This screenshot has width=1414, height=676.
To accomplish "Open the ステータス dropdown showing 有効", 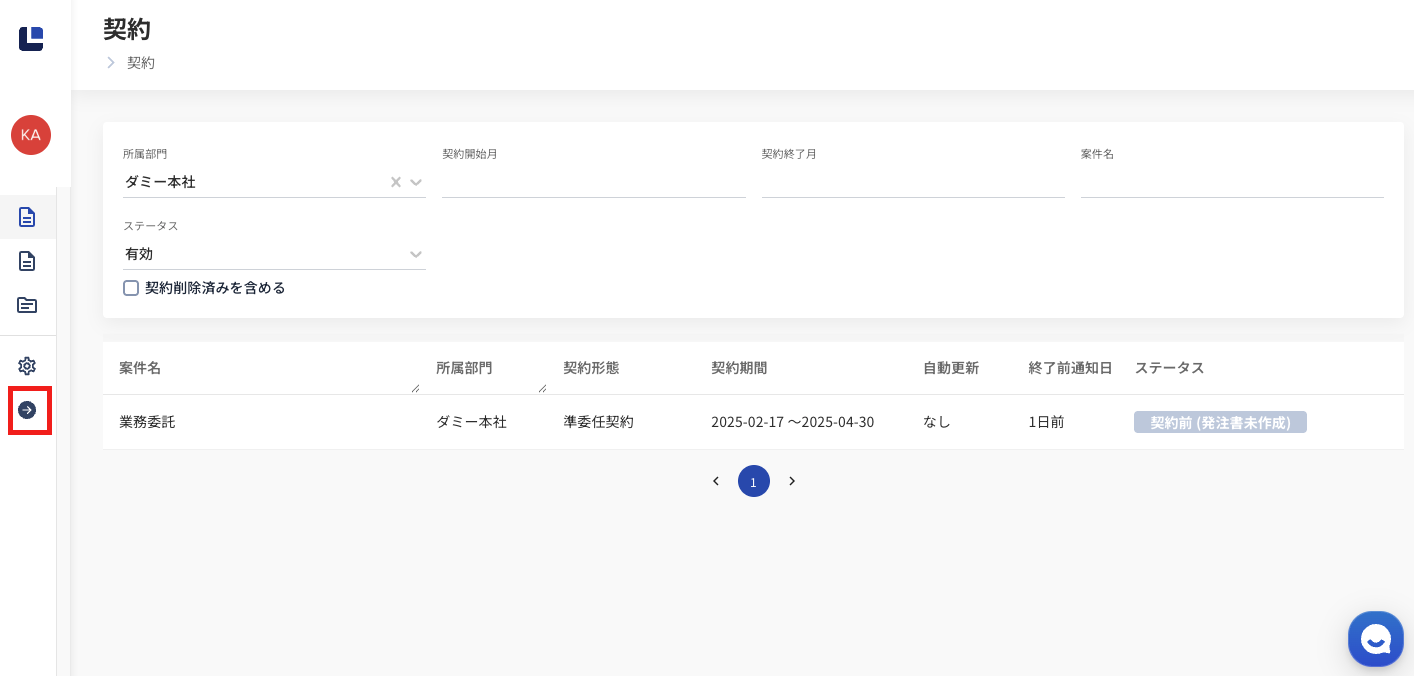I will coord(273,254).
